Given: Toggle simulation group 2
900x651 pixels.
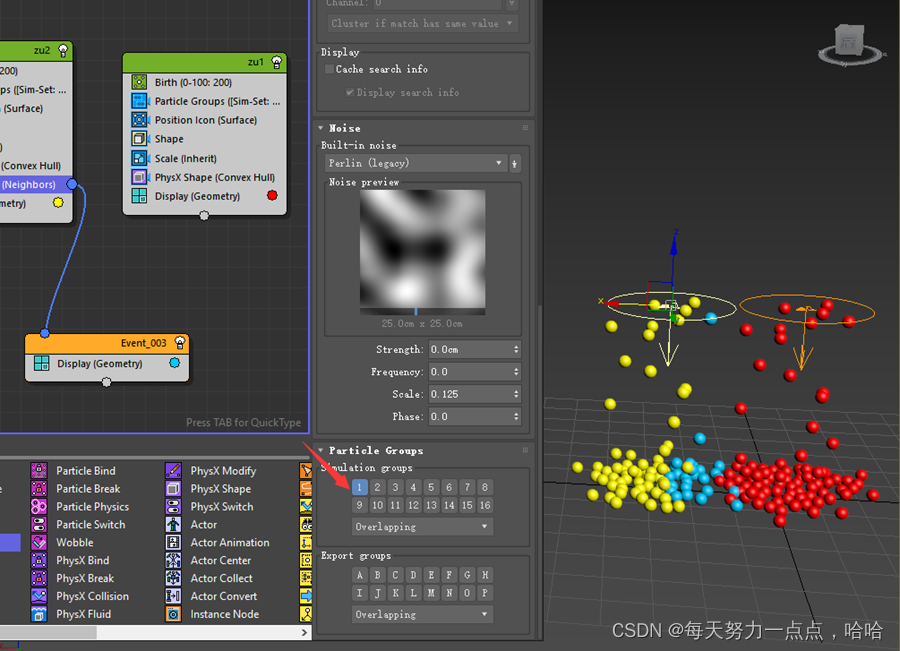Looking at the screenshot, I should [377, 487].
